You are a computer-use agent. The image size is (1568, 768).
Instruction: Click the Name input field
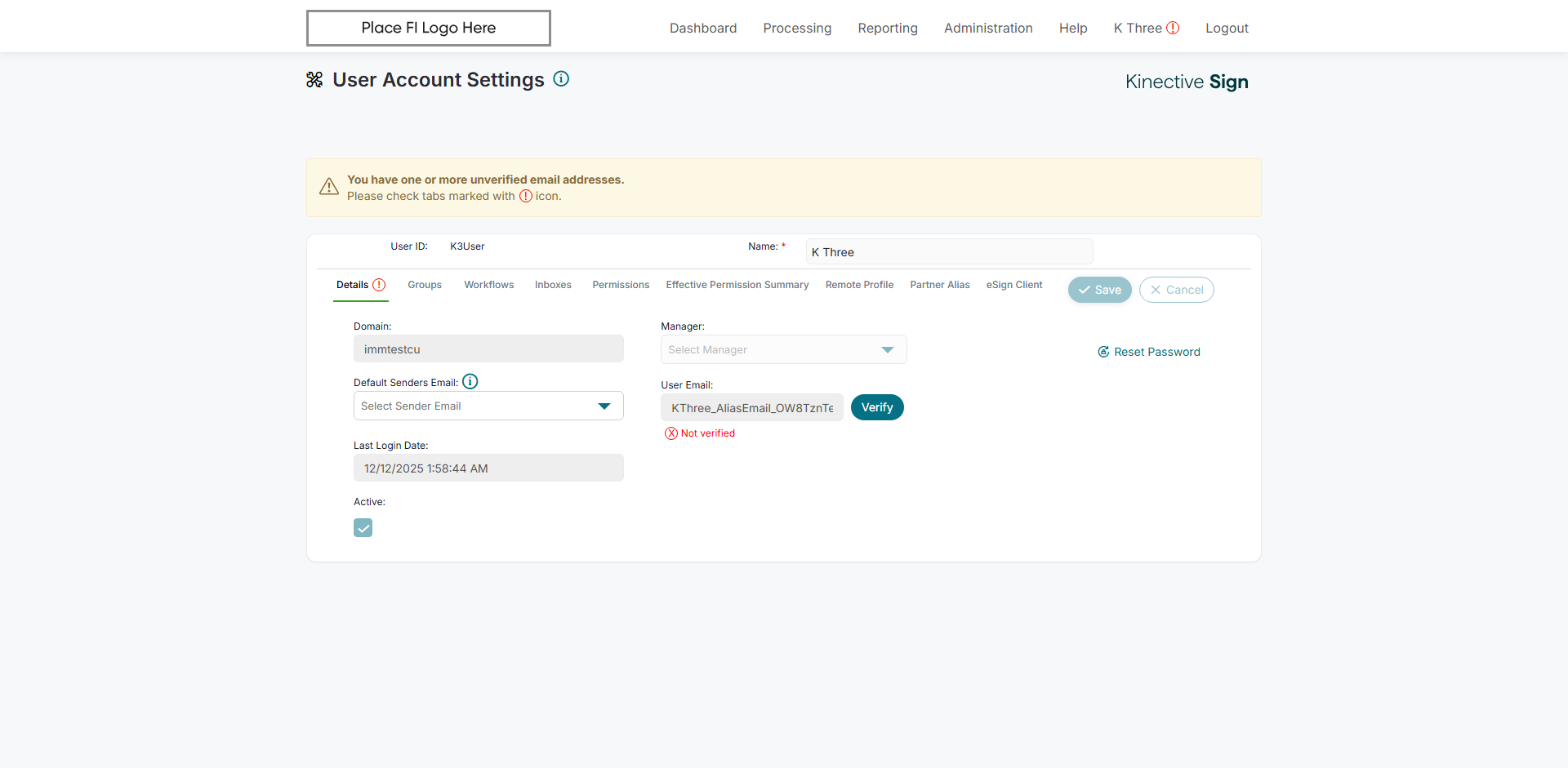949,252
